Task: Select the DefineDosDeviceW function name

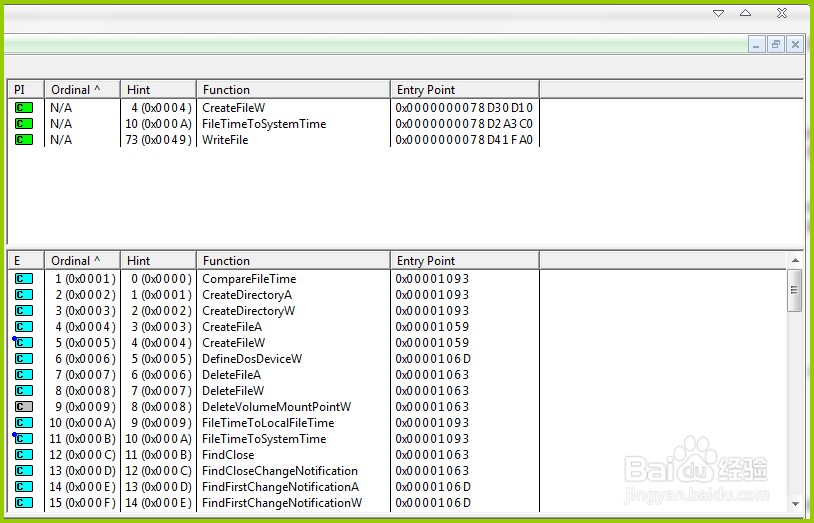Action: coord(252,359)
